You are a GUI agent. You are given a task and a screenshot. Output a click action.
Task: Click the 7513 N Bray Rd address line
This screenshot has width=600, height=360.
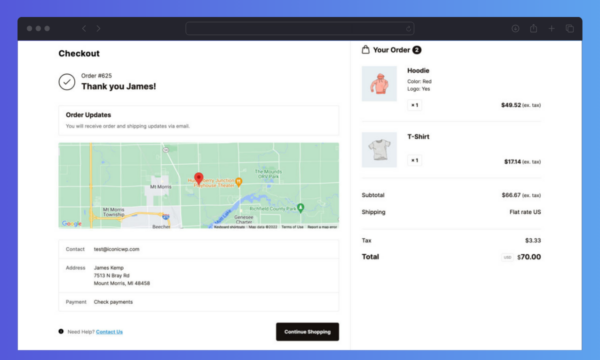[x=111, y=275]
